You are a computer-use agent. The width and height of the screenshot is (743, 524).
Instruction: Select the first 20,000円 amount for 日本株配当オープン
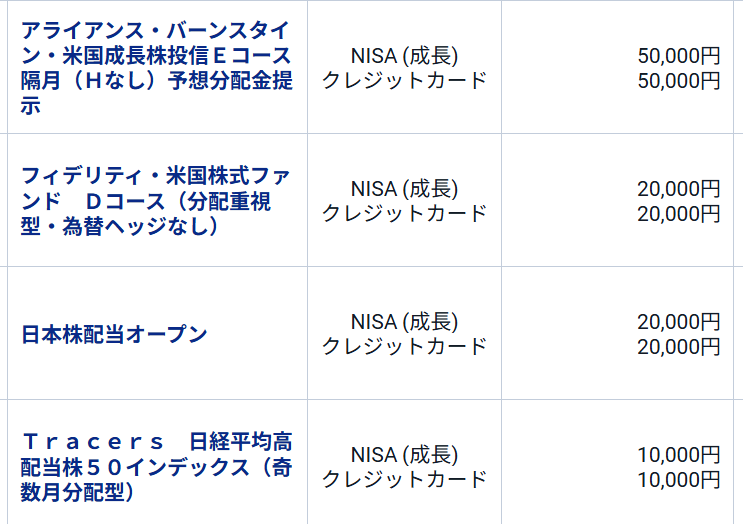tap(678, 322)
